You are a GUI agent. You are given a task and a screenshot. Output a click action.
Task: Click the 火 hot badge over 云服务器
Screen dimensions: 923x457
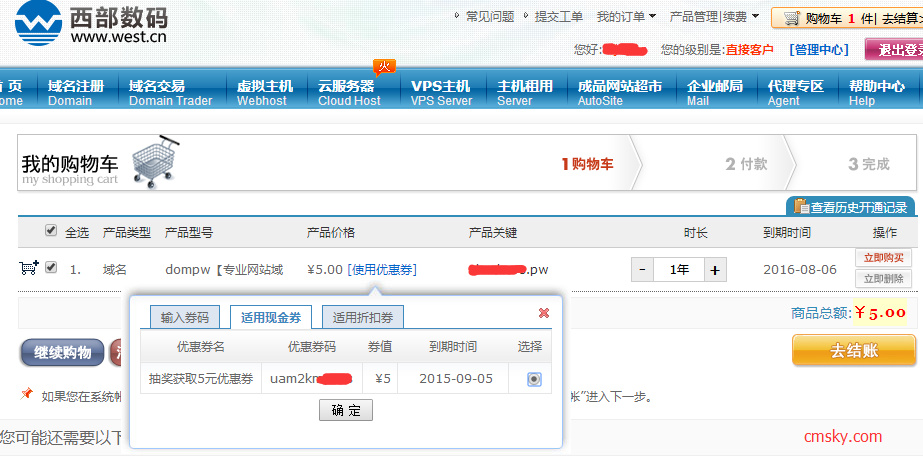click(384, 67)
